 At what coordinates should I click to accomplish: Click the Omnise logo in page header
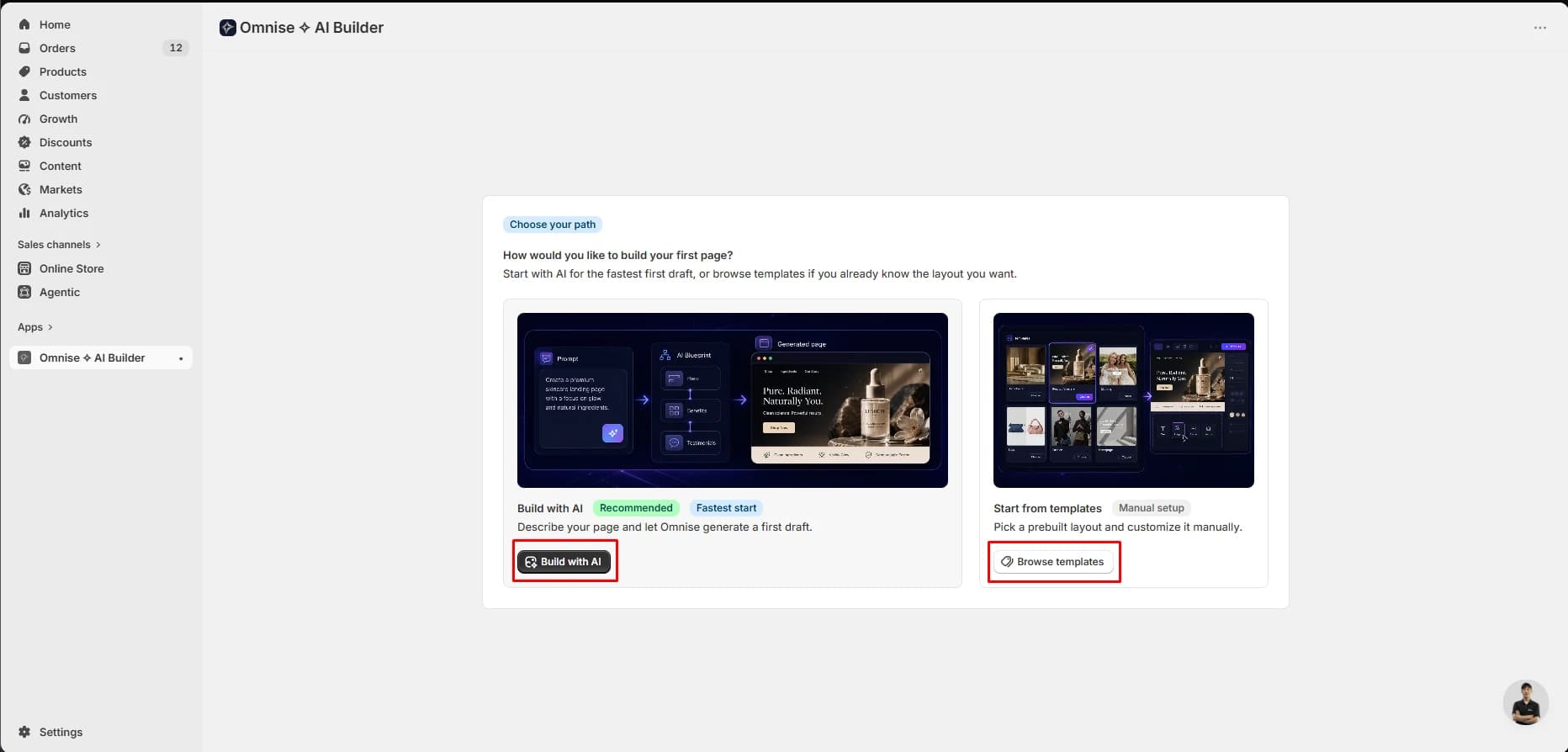[x=227, y=28]
